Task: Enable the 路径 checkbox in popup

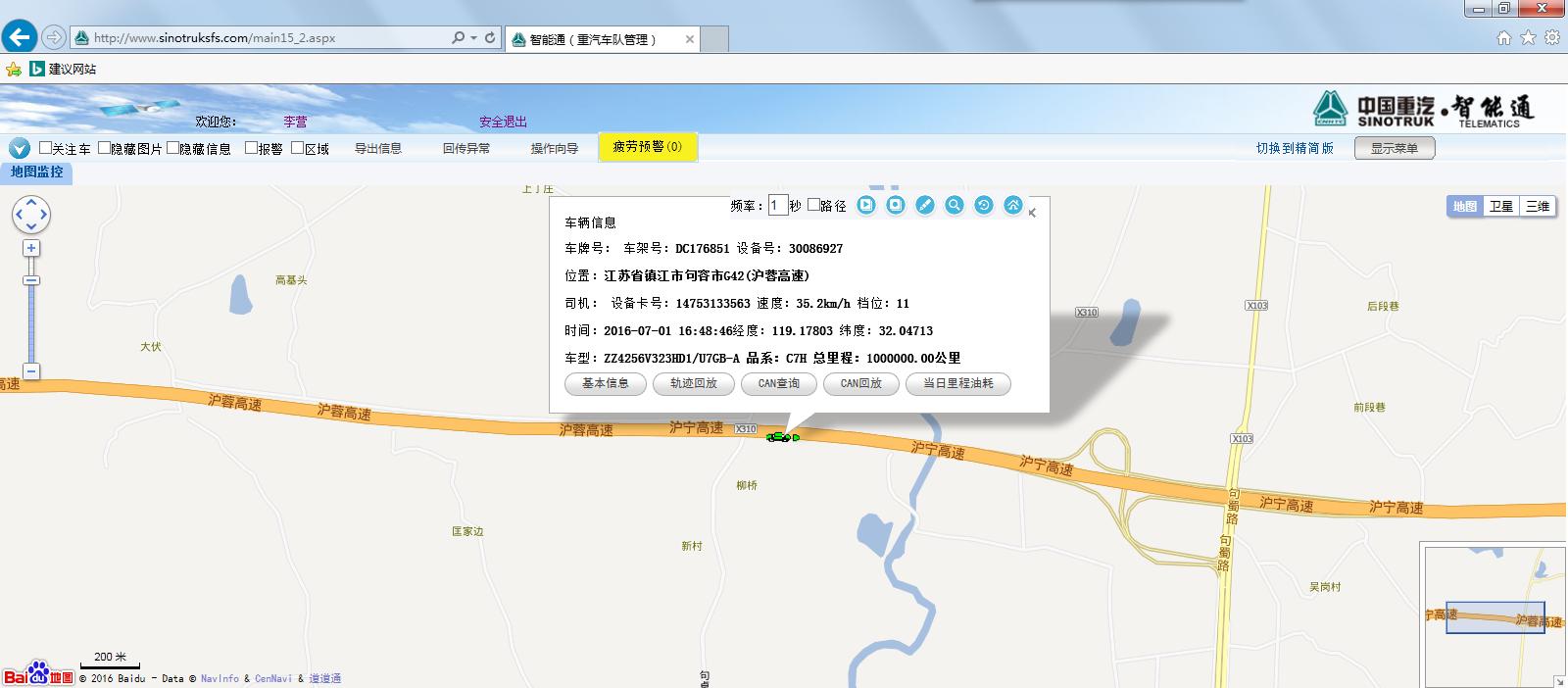Action: click(813, 205)
